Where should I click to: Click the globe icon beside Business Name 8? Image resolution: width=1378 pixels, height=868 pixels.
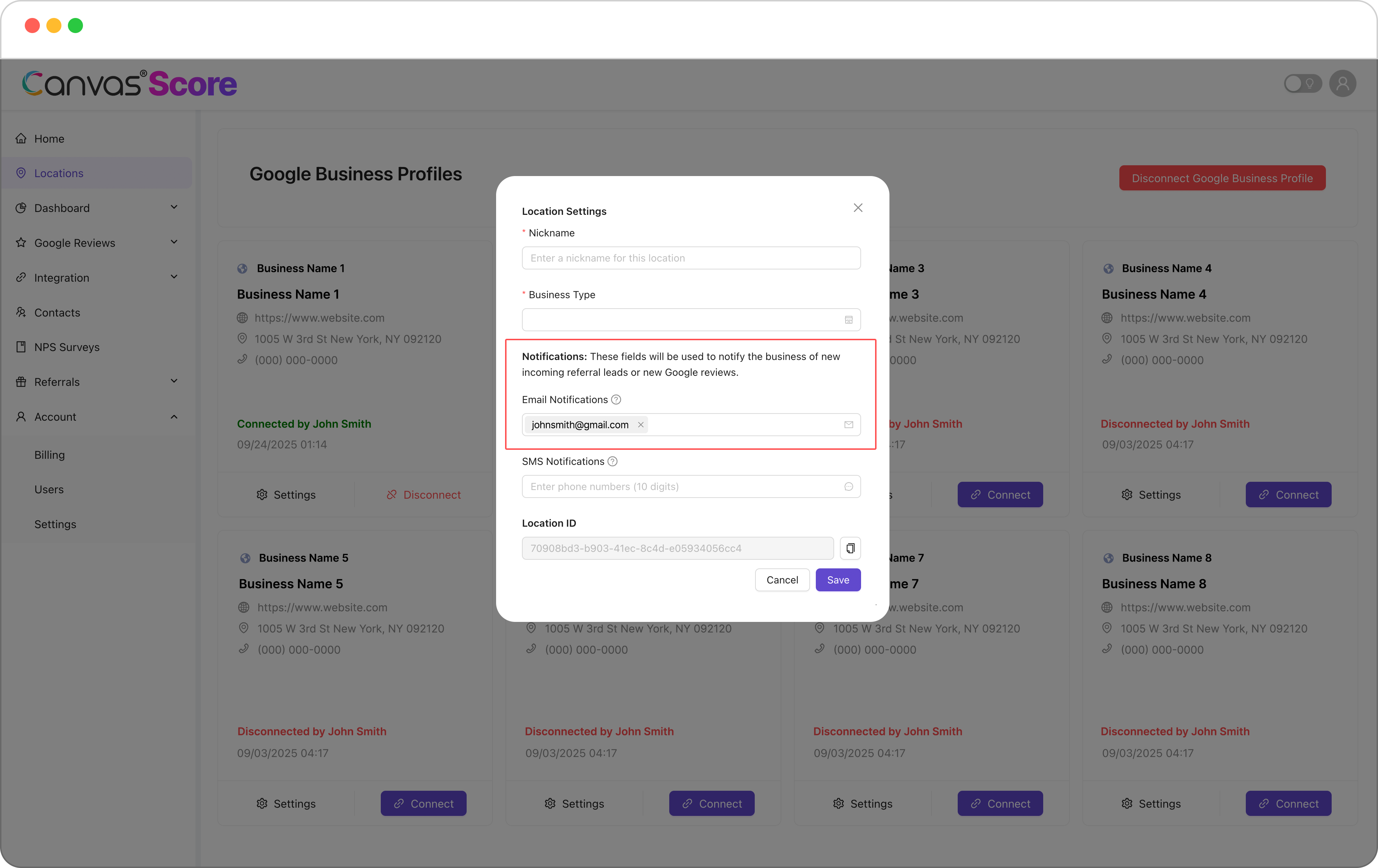[1109, 558]
